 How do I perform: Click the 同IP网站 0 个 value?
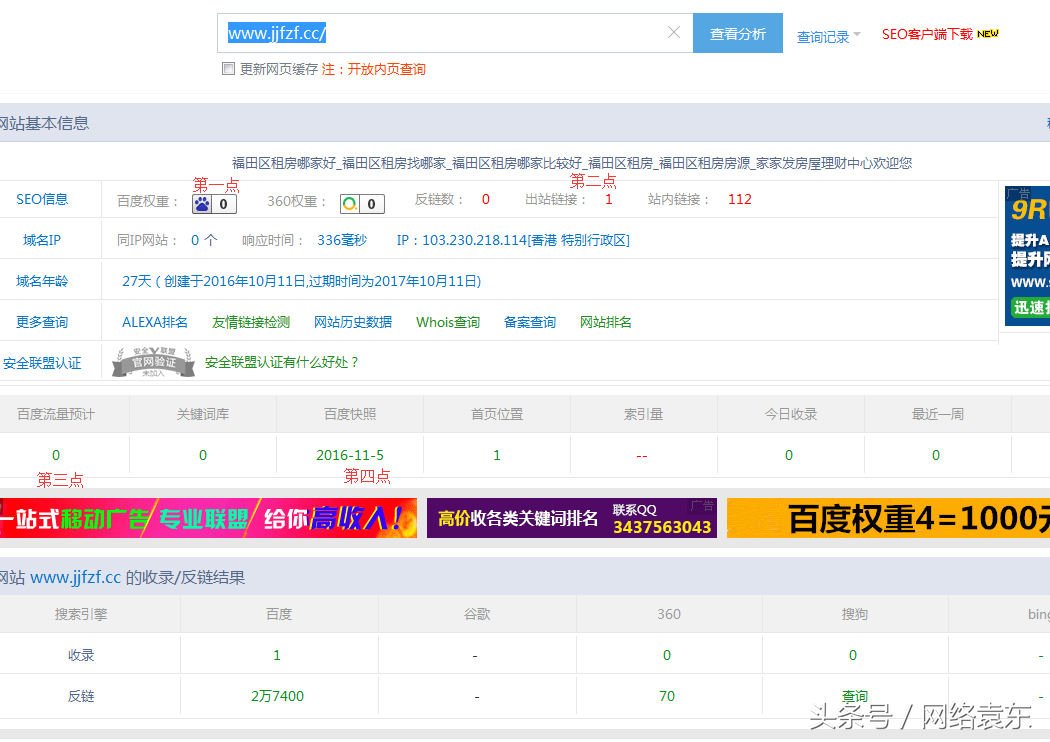pyautogui.click(x=204, y=240)
